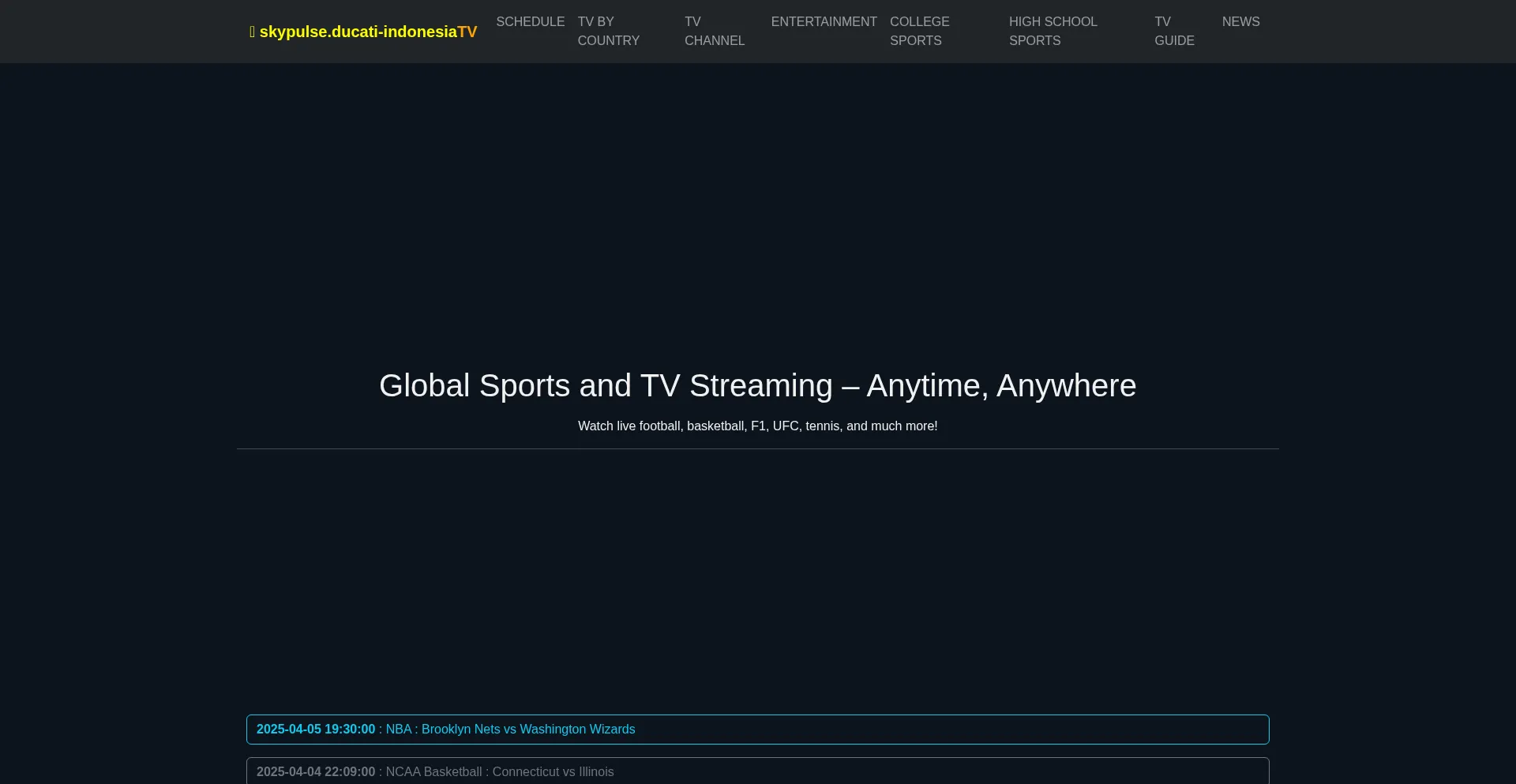Click the subtitle Watch live football, basketball text
The width and height of the screenshot is (1516, 784).
pos(758,426)
